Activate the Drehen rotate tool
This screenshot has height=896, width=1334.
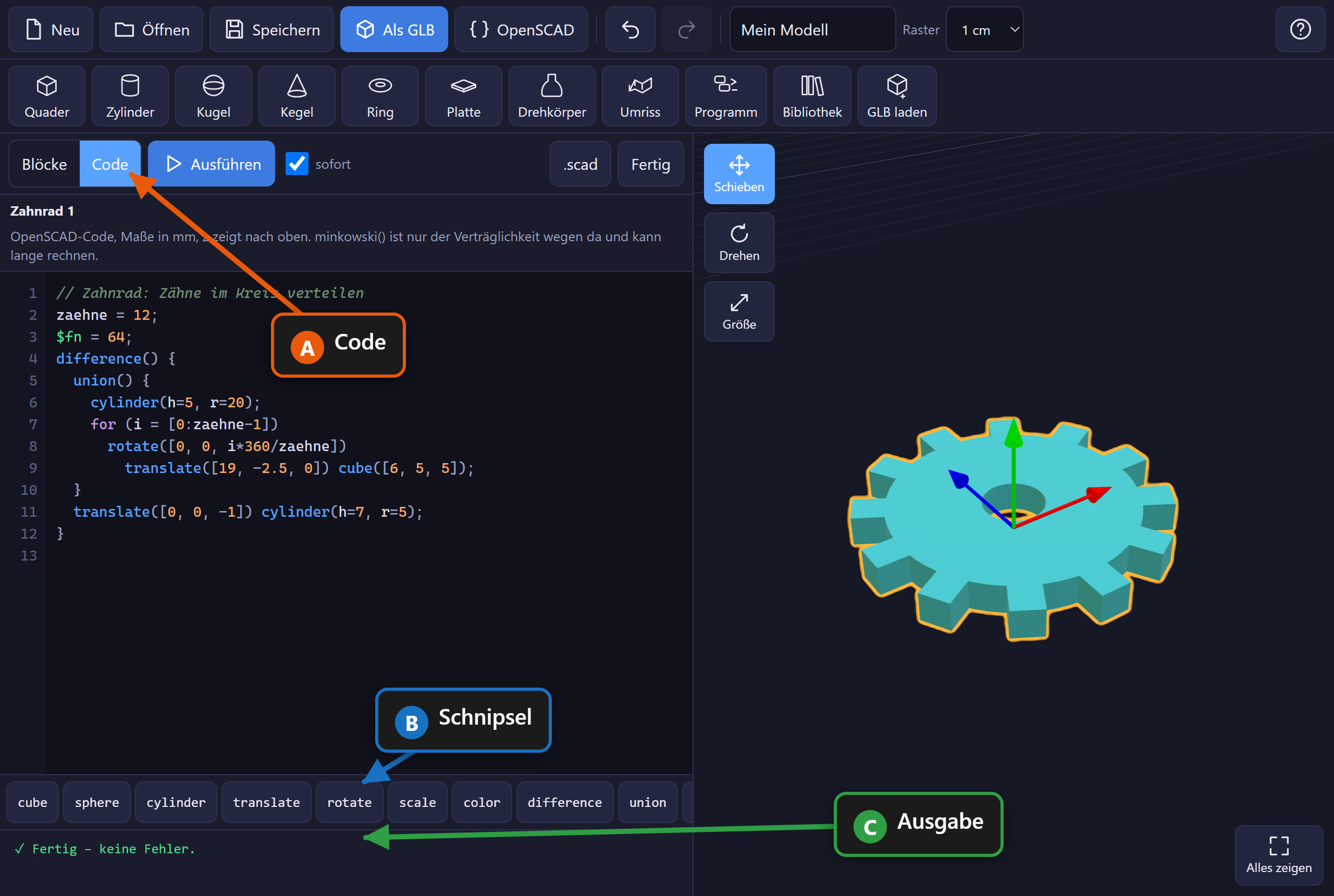click(739, 243)
